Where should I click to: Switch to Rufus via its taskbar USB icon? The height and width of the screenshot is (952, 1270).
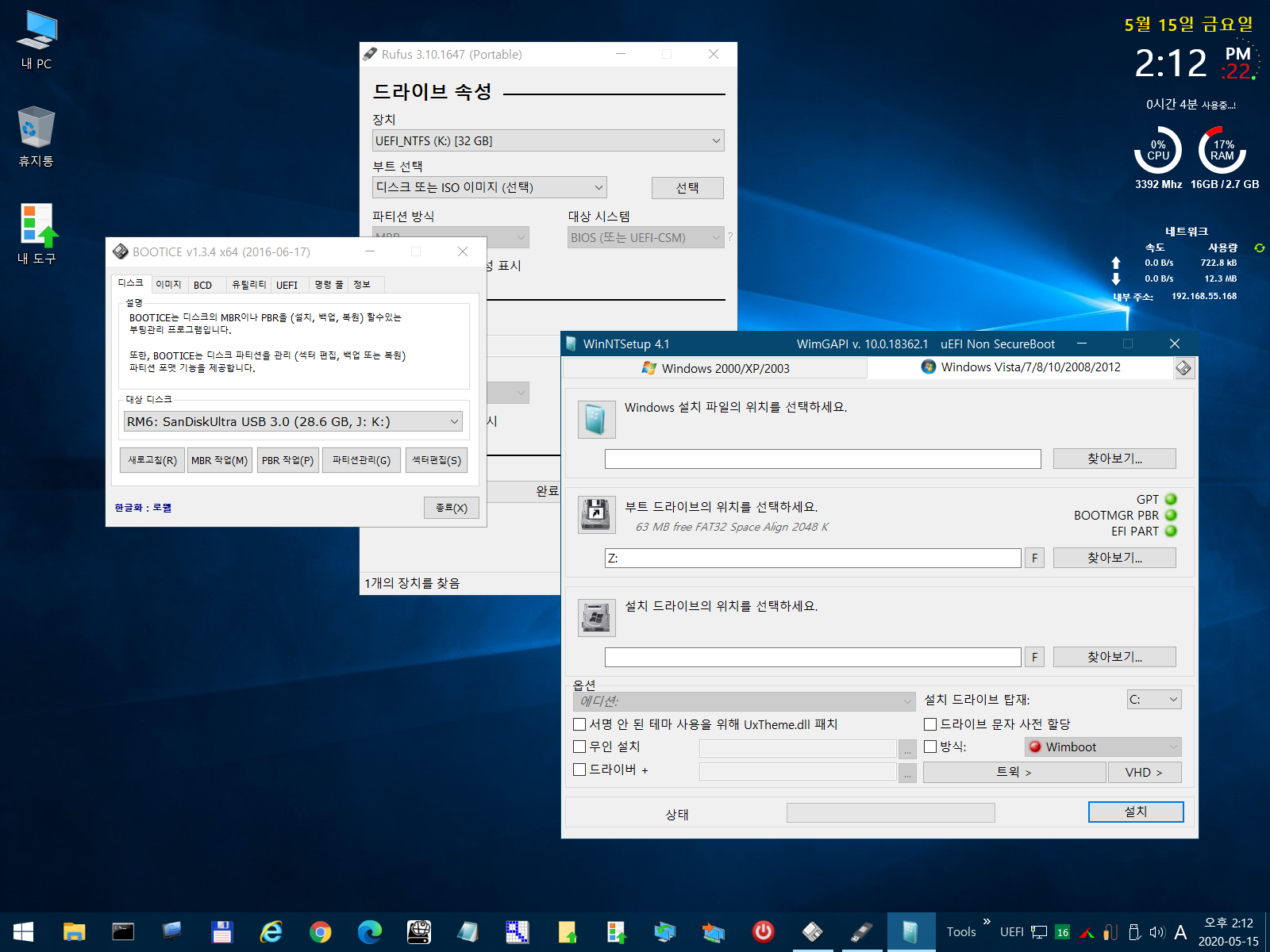(x=862, y=931)
